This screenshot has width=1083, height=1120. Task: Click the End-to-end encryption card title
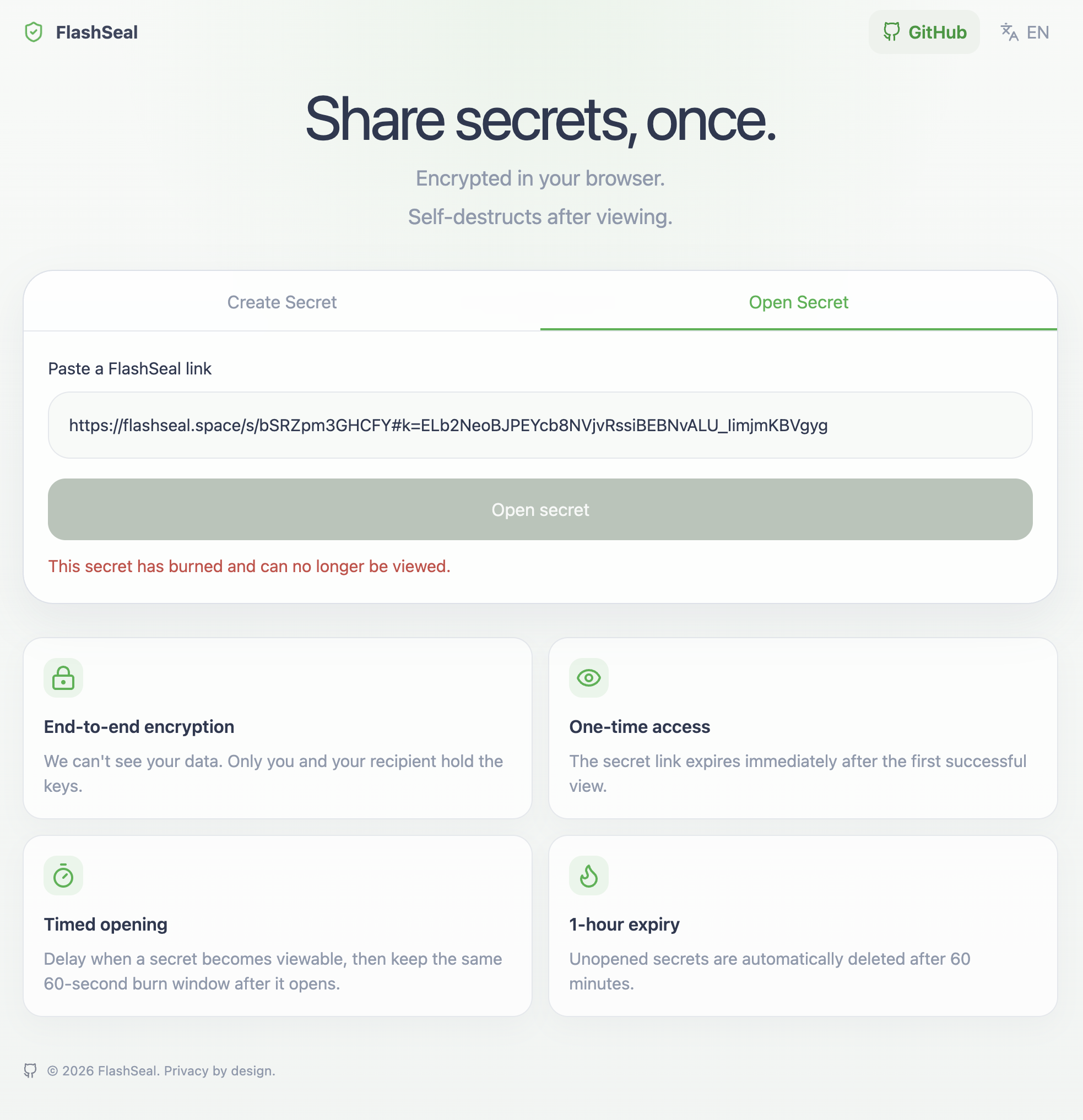click(x=139, y=727)
